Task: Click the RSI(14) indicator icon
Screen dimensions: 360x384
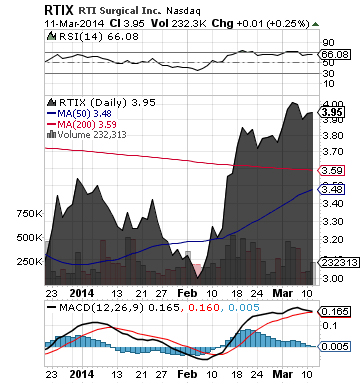Action: coord(51,36)
